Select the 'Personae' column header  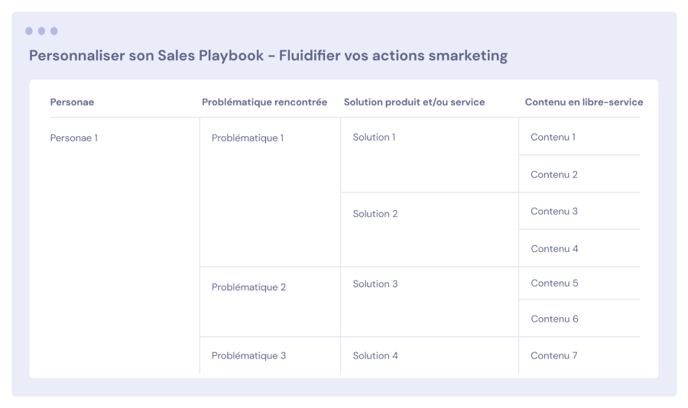(72, 102)
